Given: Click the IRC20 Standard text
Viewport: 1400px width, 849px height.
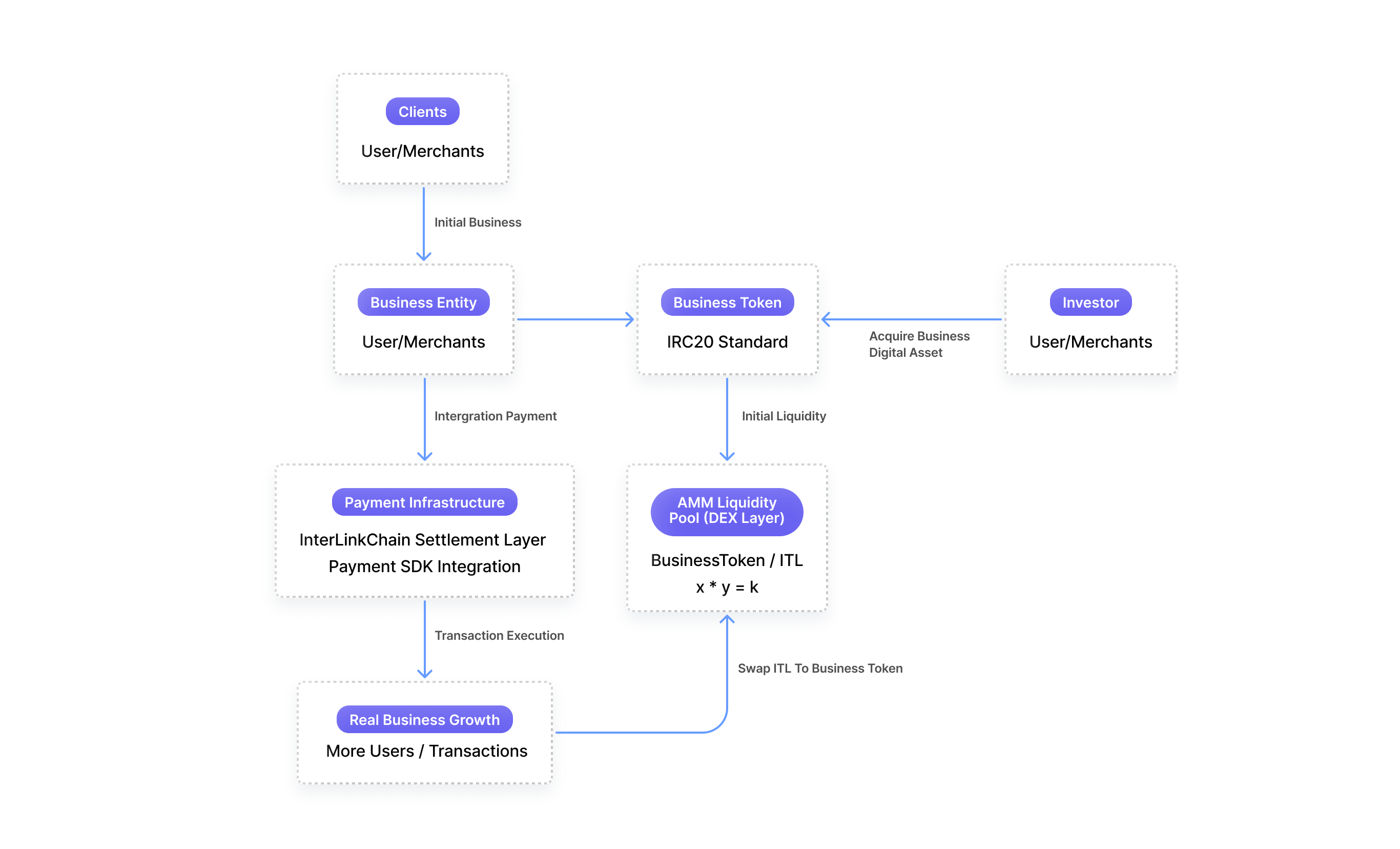Looking at the screenshot, I should 727,341.
